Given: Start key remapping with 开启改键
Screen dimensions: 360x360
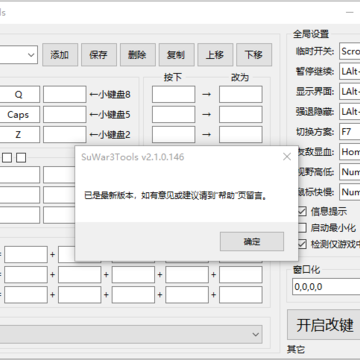Looking at the screenshot, I should (x=325, y=325).
